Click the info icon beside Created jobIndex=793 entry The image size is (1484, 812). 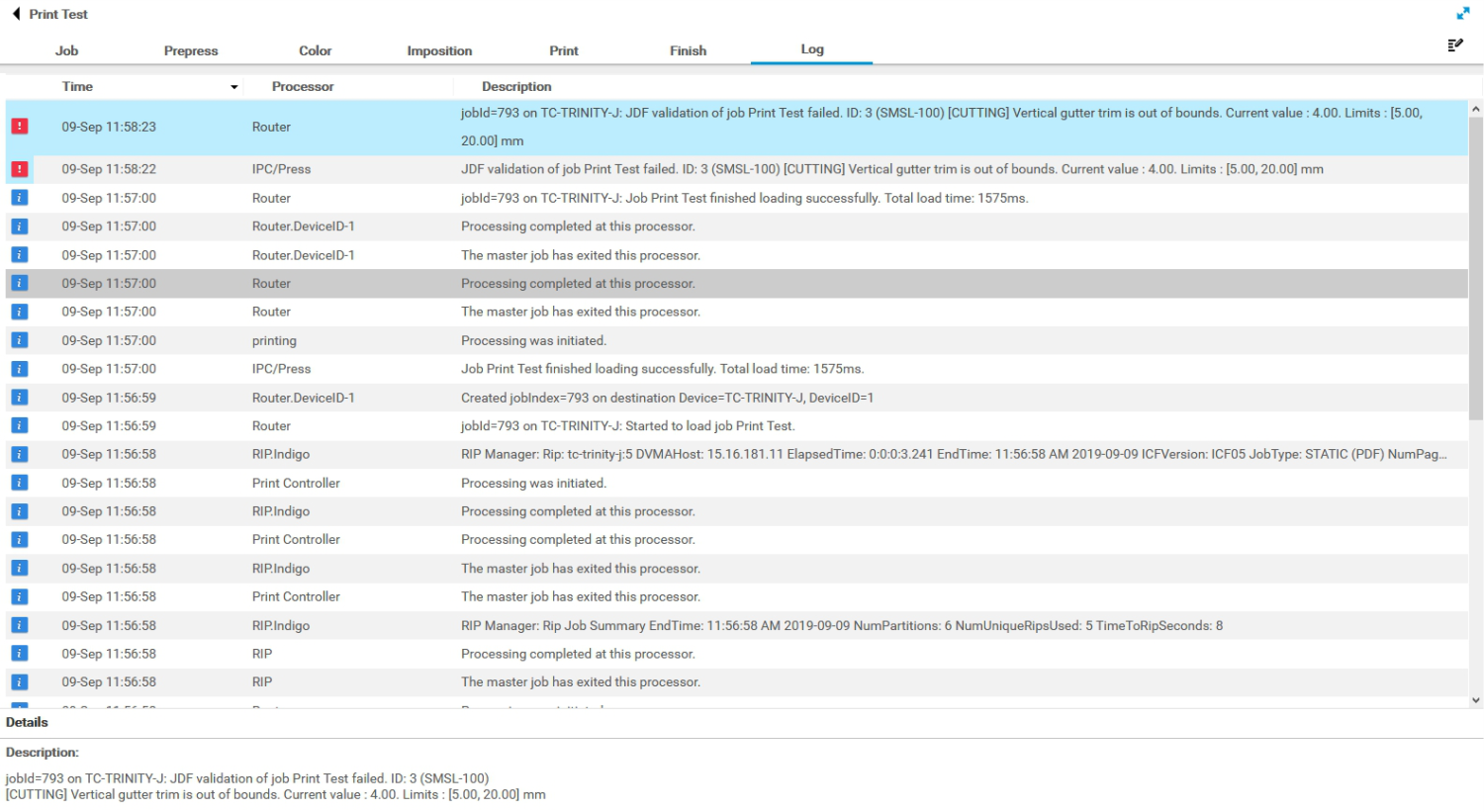tap(19, 397)
